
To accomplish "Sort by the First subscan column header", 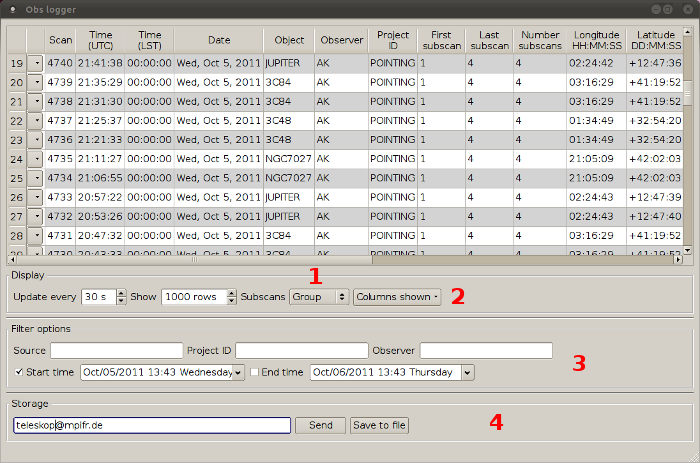I will (442, 40).
